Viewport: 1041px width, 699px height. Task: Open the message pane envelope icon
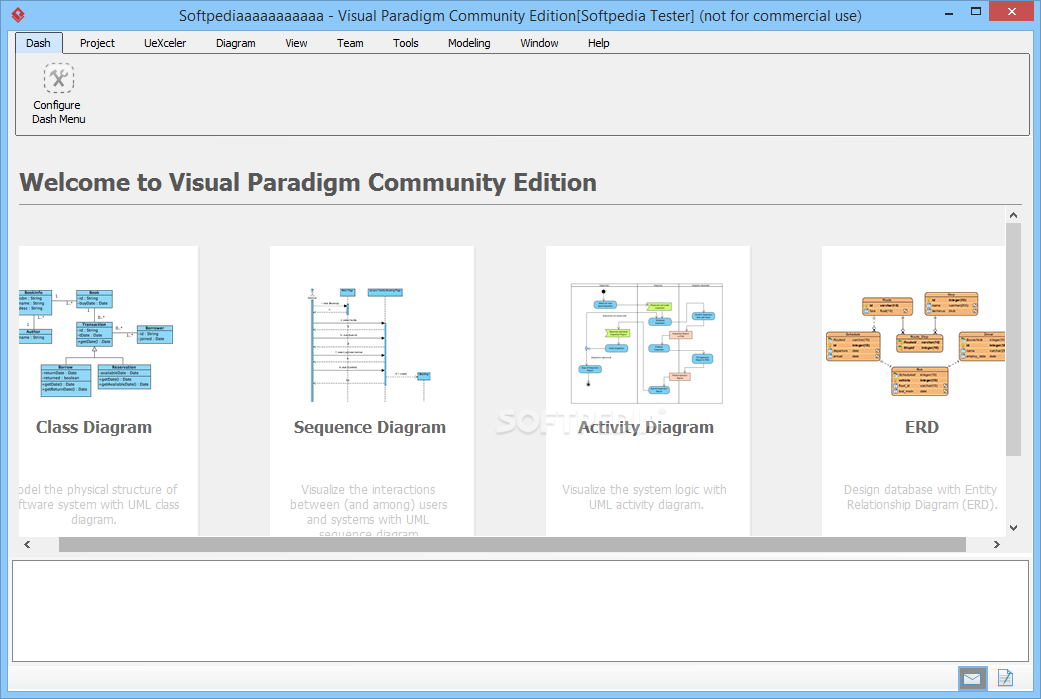click(973, 678)
